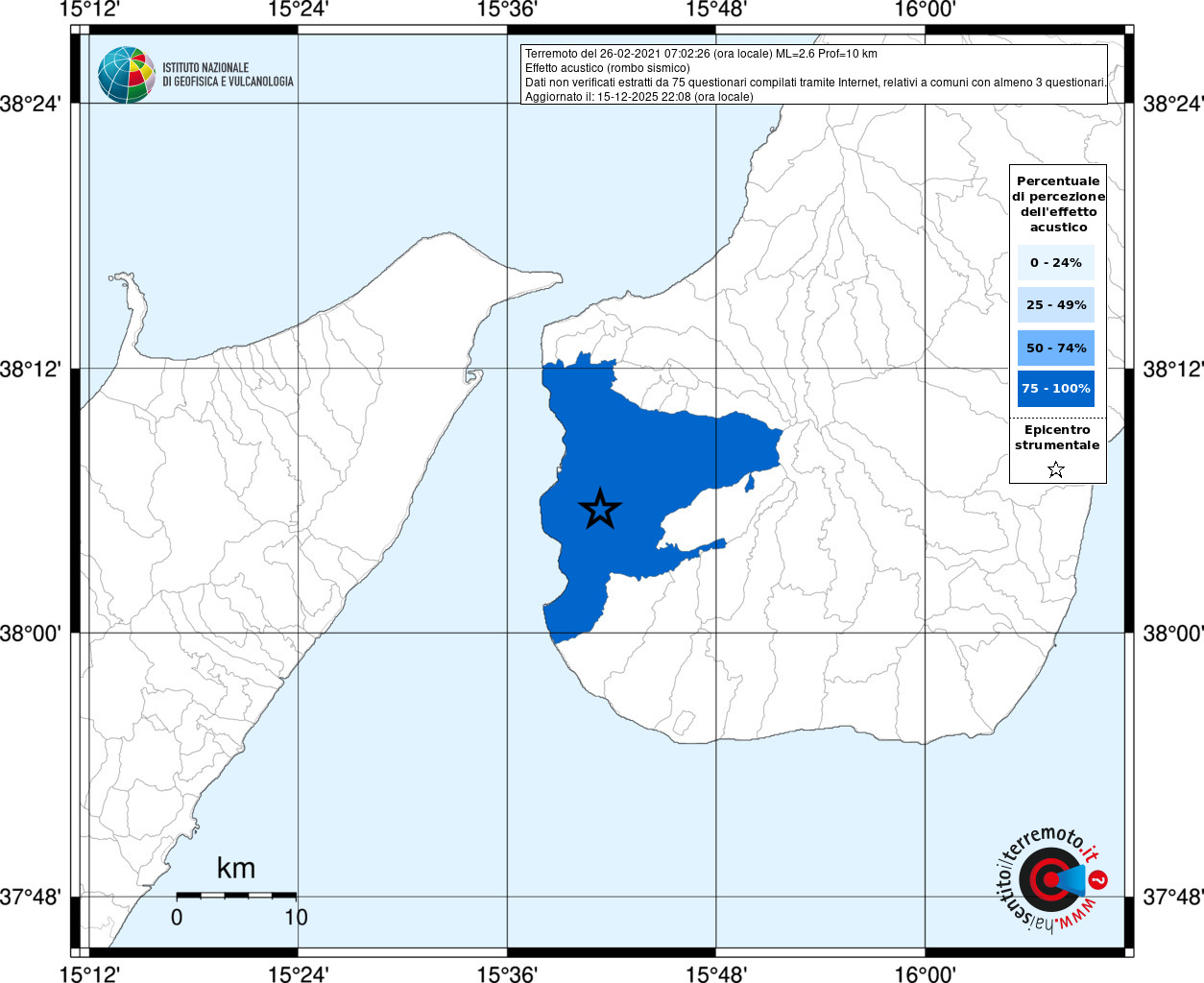
Task: Click the bottom axis label 15°12'
Action: click(89, 974)
